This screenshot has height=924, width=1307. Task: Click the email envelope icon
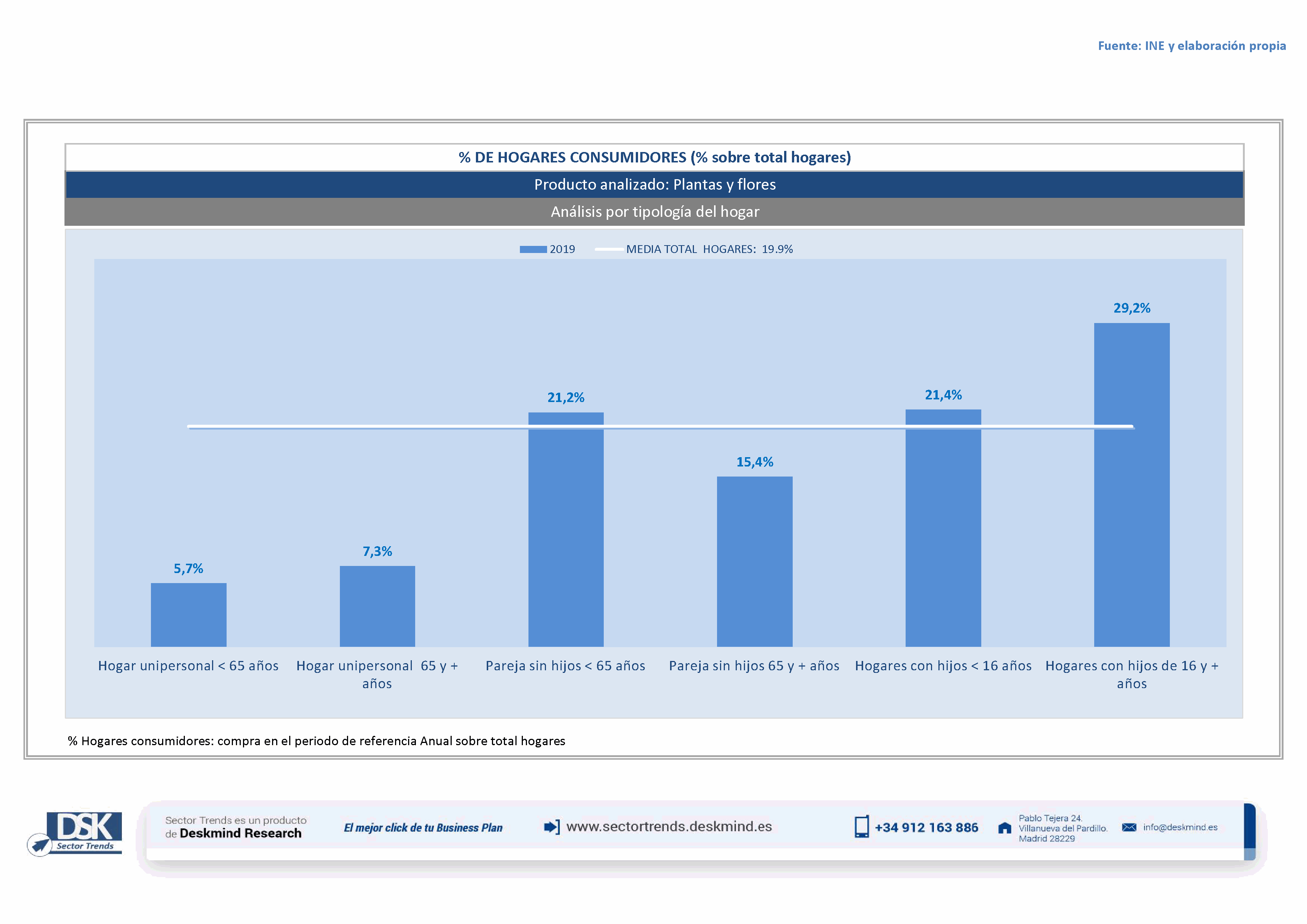(1129, 827)
